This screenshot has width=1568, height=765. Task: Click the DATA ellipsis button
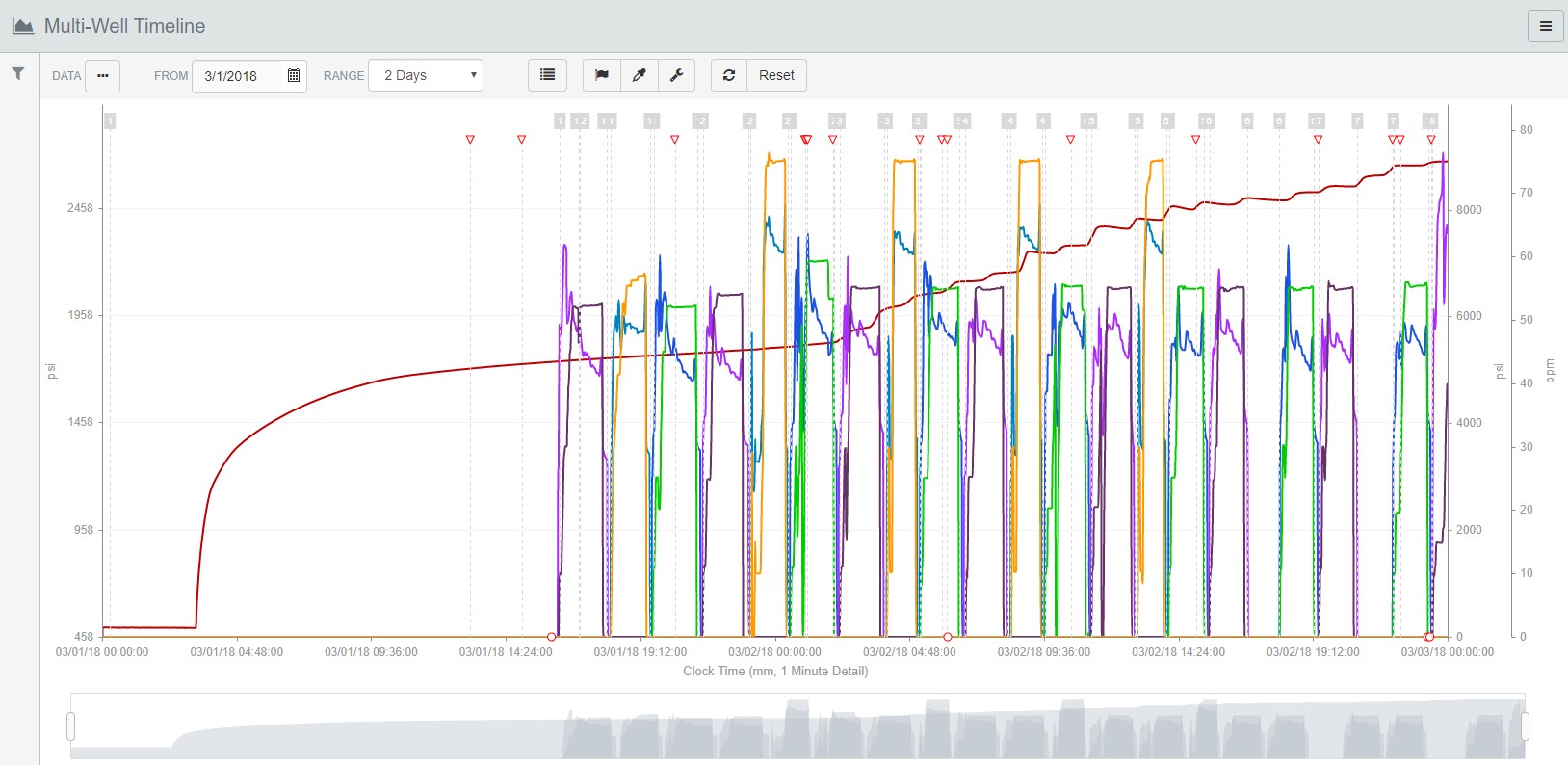tap(102, 75)
